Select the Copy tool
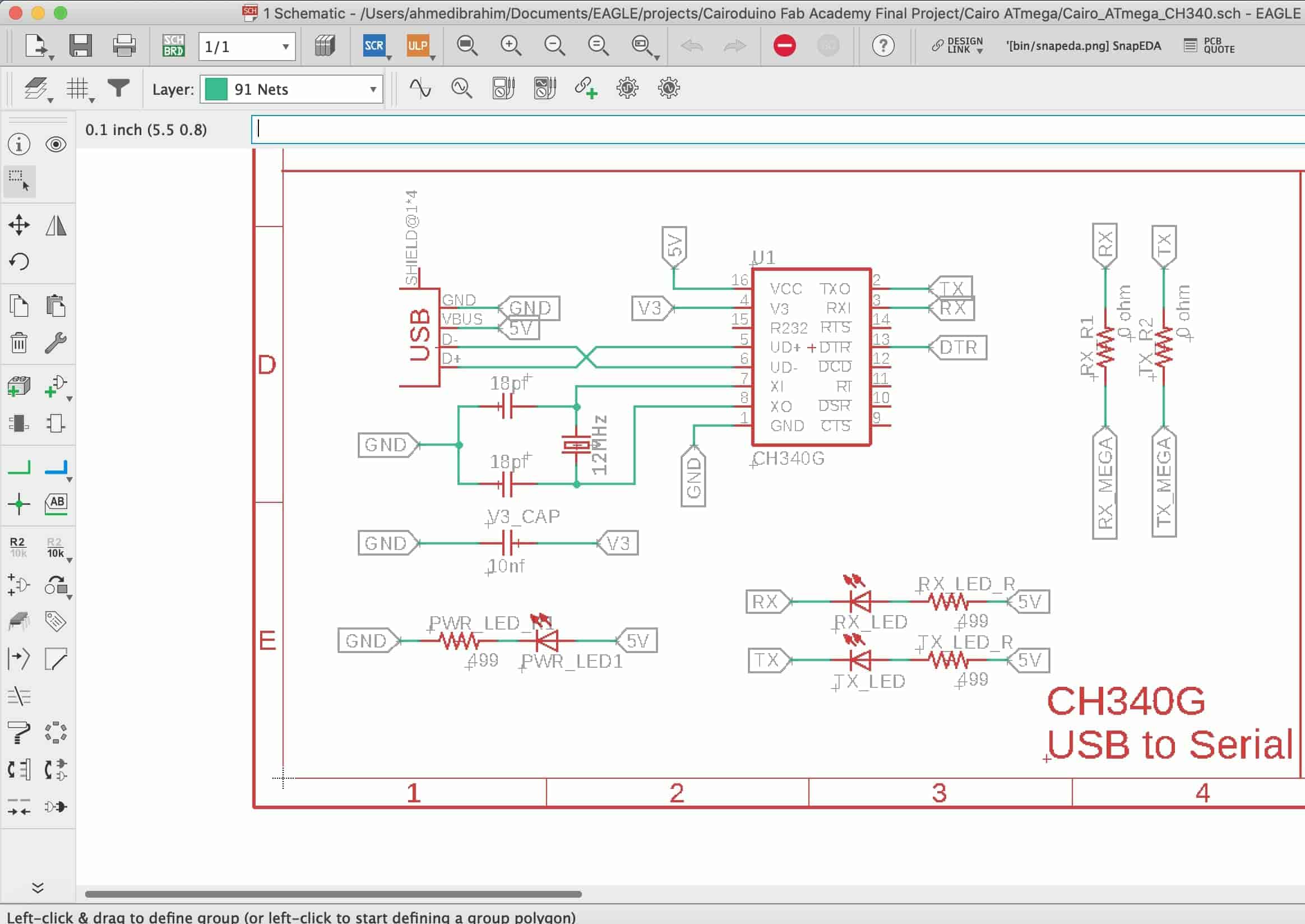Viewport: 1305px width, 924px height. 20,306
